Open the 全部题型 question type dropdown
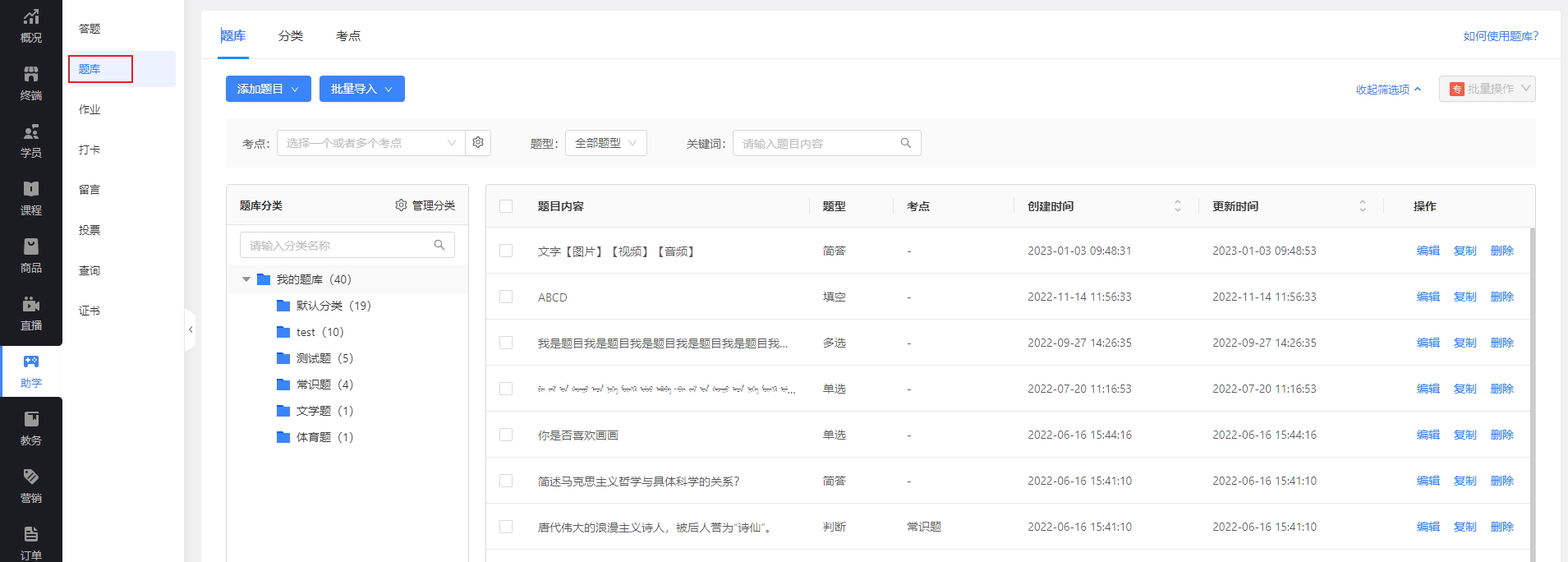Screen dimensions: 1568x562 (605, 143)
